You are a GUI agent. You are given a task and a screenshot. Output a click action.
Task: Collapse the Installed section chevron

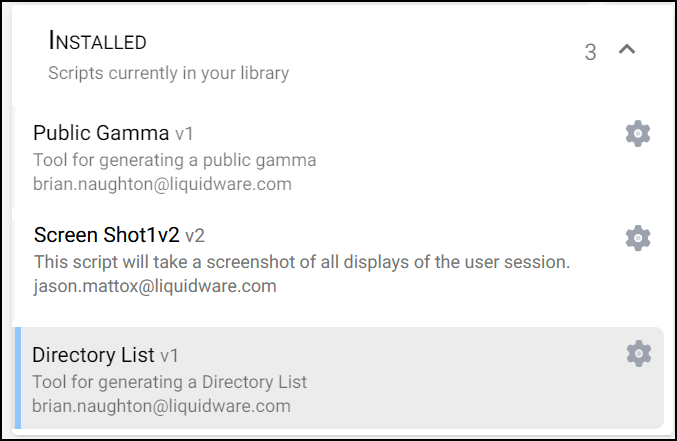pyautogui.click(x=627, y=49)
